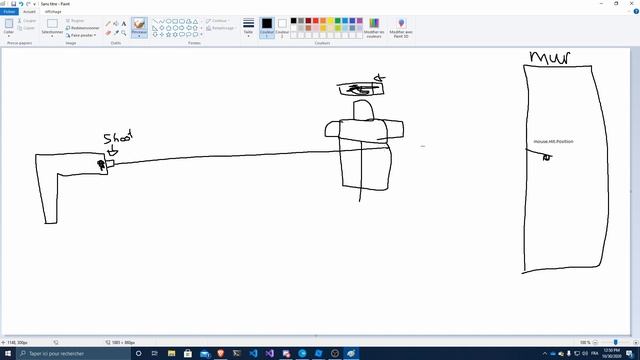This screenshot has height=360, width=640.
Task: Select the Text tool (A)
Action: (124, 24)
